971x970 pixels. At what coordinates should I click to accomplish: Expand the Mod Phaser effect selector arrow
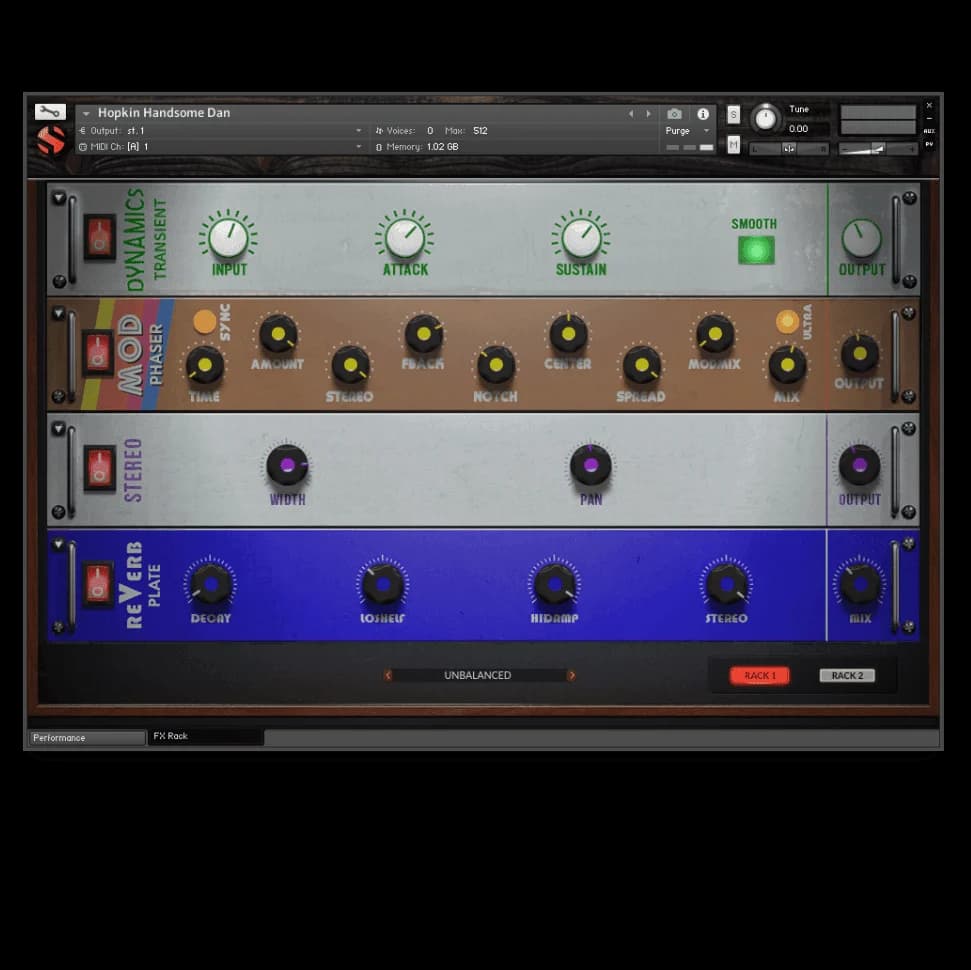(59, 314)
